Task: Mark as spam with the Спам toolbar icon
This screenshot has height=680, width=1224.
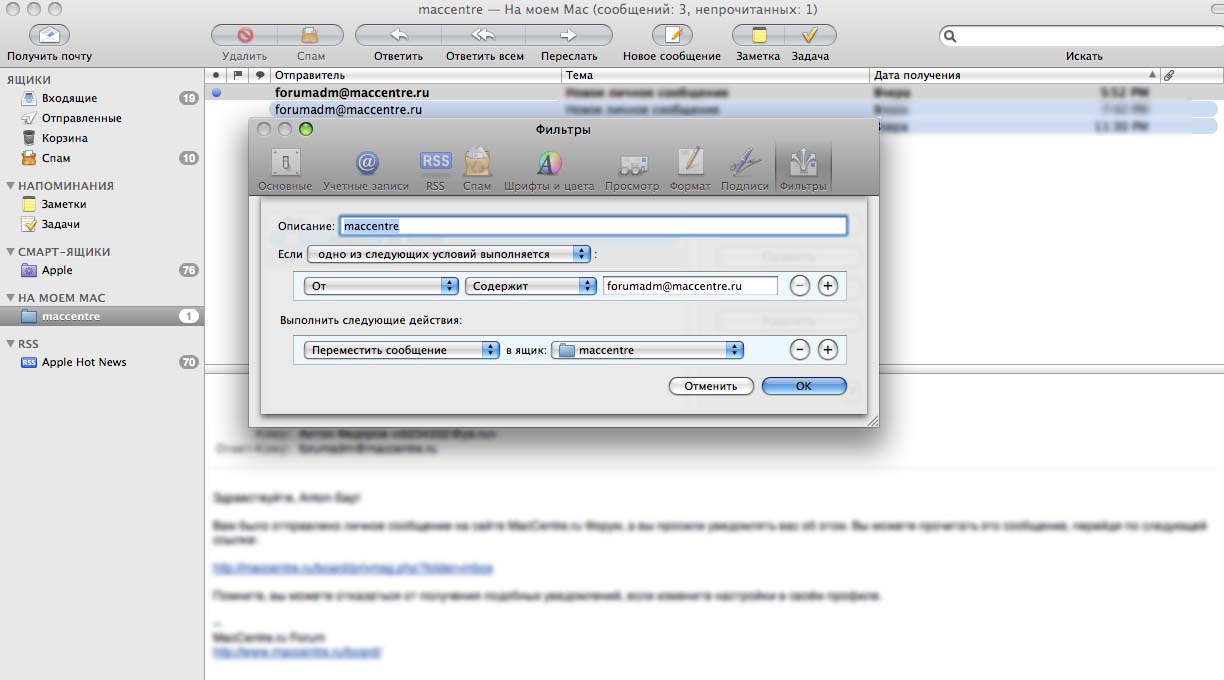Action: pos(310,35)
